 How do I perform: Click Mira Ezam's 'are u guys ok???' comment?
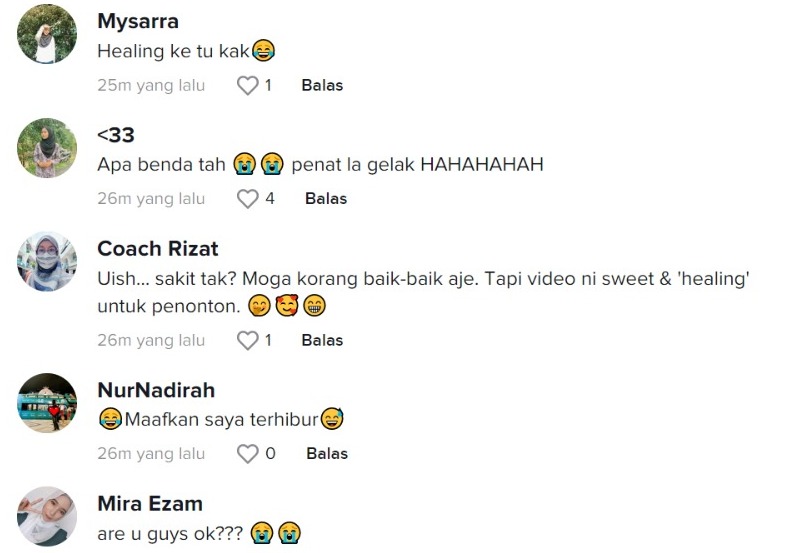pos(199,534)
